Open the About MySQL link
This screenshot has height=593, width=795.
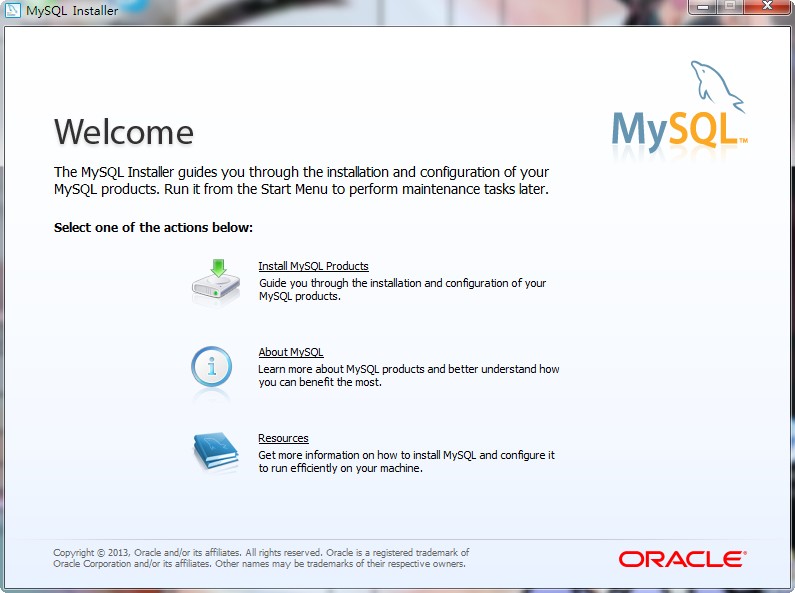291,352
